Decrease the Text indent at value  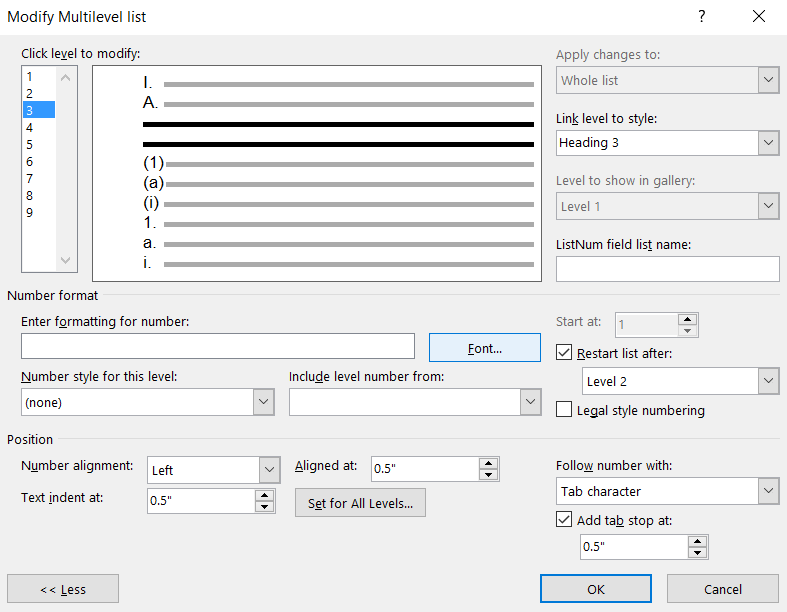pyautogui.click(x=265, y=507)
